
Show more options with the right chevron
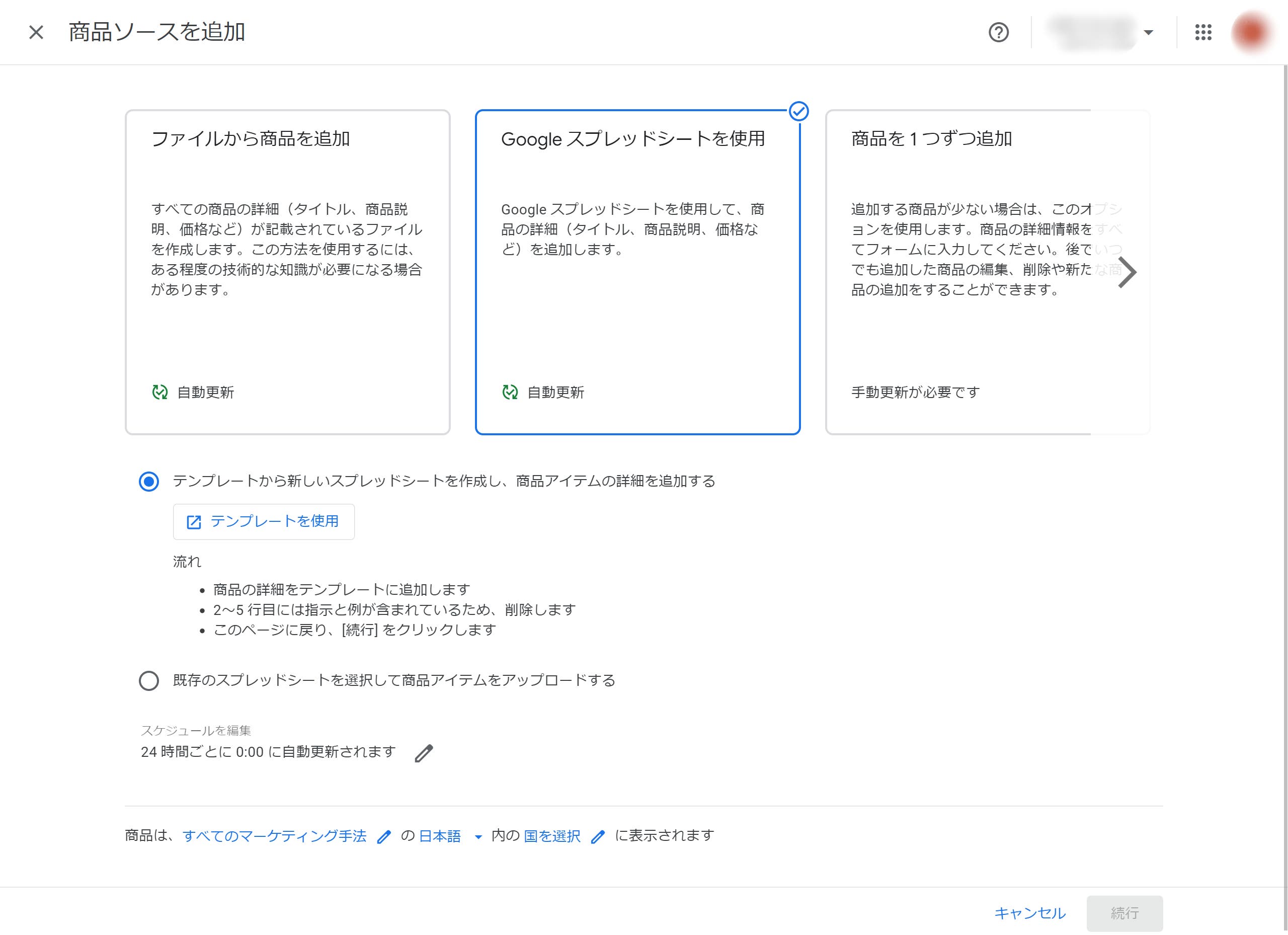tap(1128, 273)
